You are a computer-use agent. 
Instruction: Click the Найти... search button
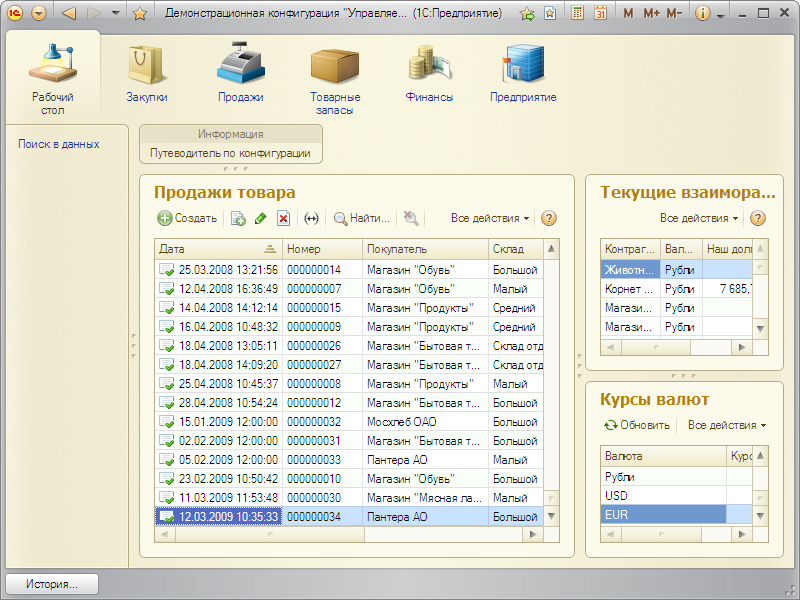(362, 218)
